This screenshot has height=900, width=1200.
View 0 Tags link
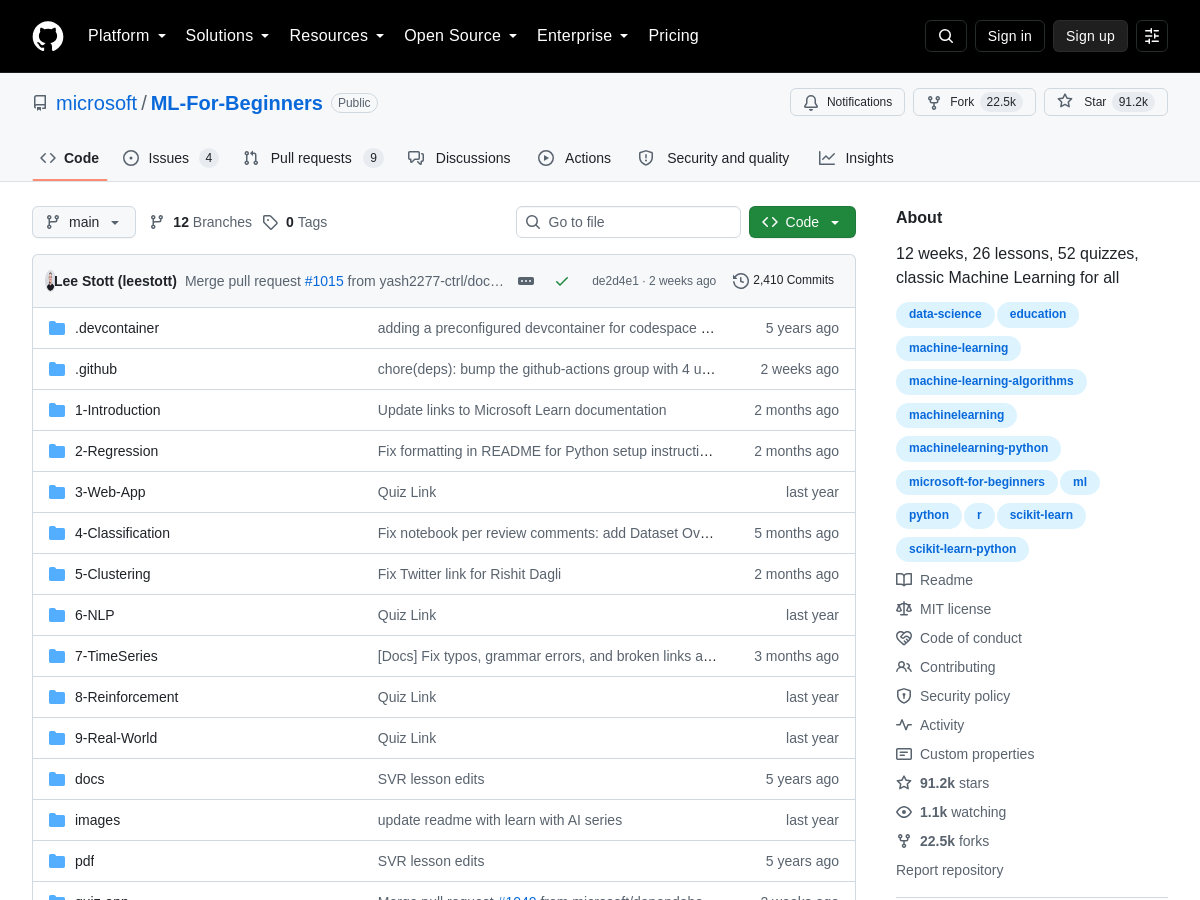pyautogui.click(x=295, y=222)
